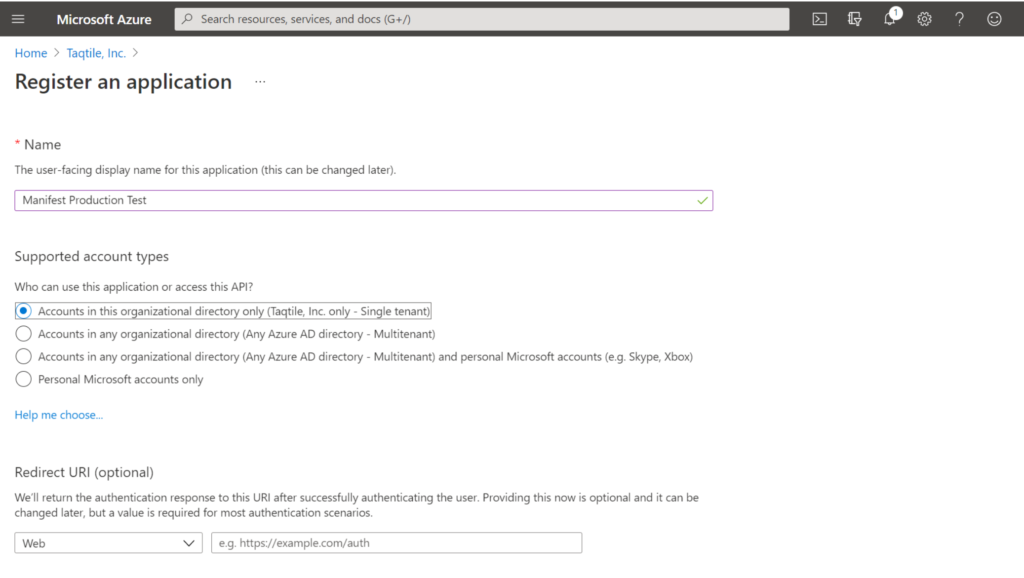Select the Single tenant accounts radio option
The image size is (1024, 578).
[24, 311]
